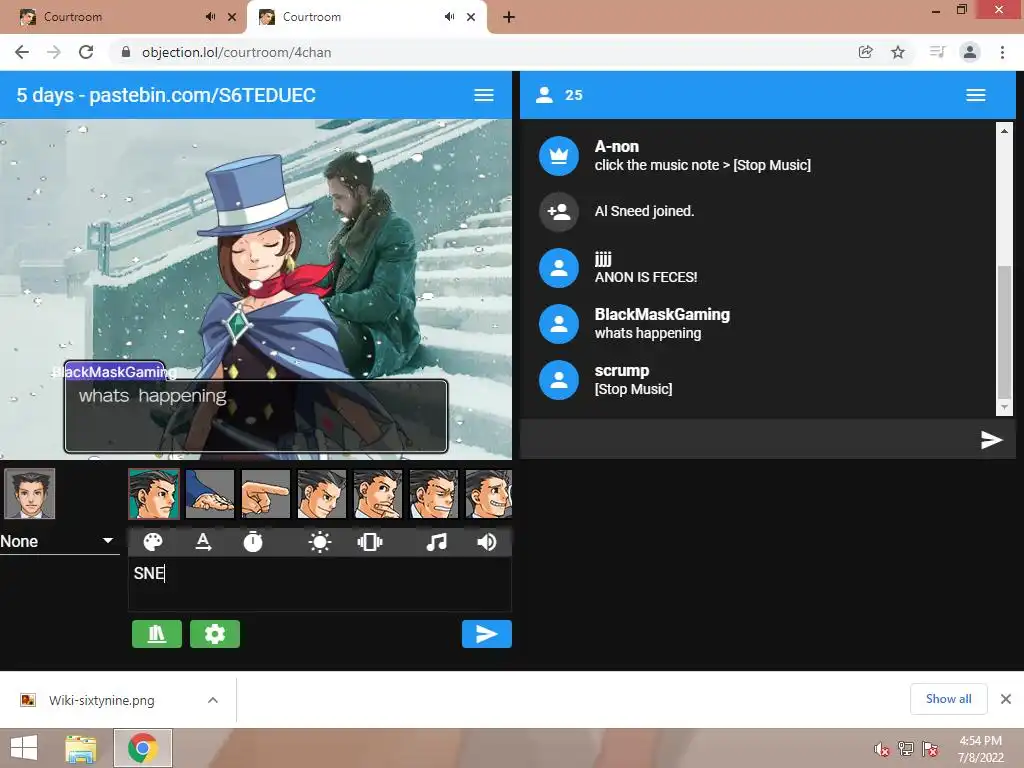Mute the first Courtroom tab audio
This screenshot has height=768, width=1024.
tap(210, 17)
